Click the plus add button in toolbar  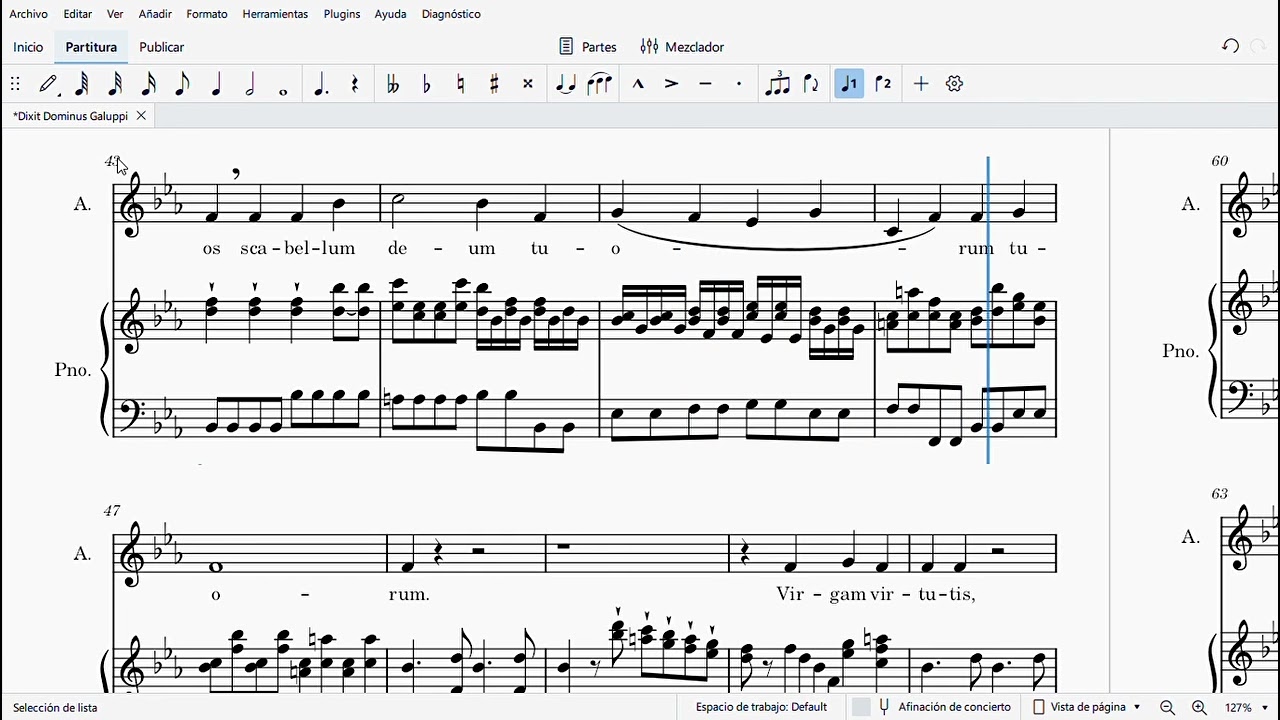[921, 84]
